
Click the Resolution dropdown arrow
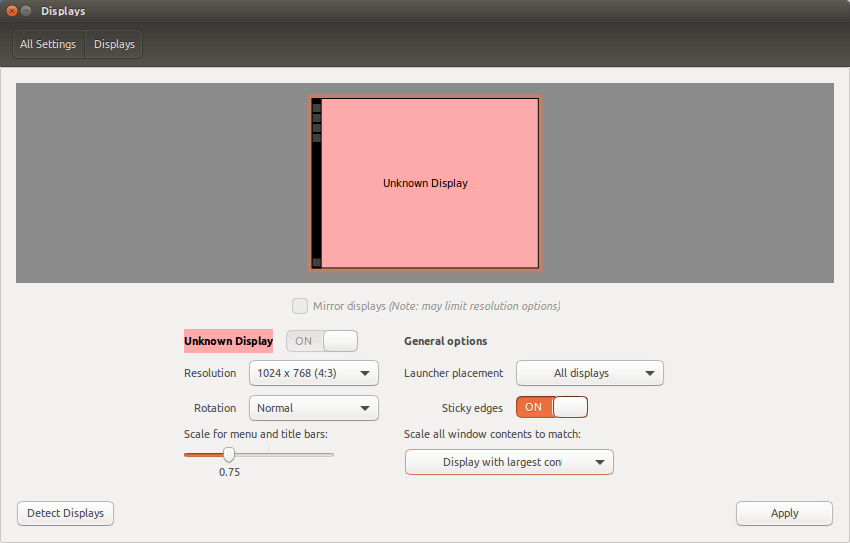pyautogui.click(x=365, y=373)
